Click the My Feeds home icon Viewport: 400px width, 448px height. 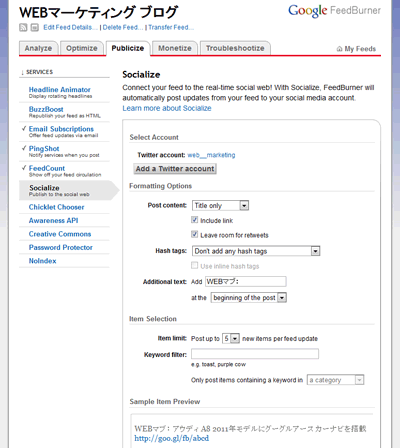[x=339, y=49]
